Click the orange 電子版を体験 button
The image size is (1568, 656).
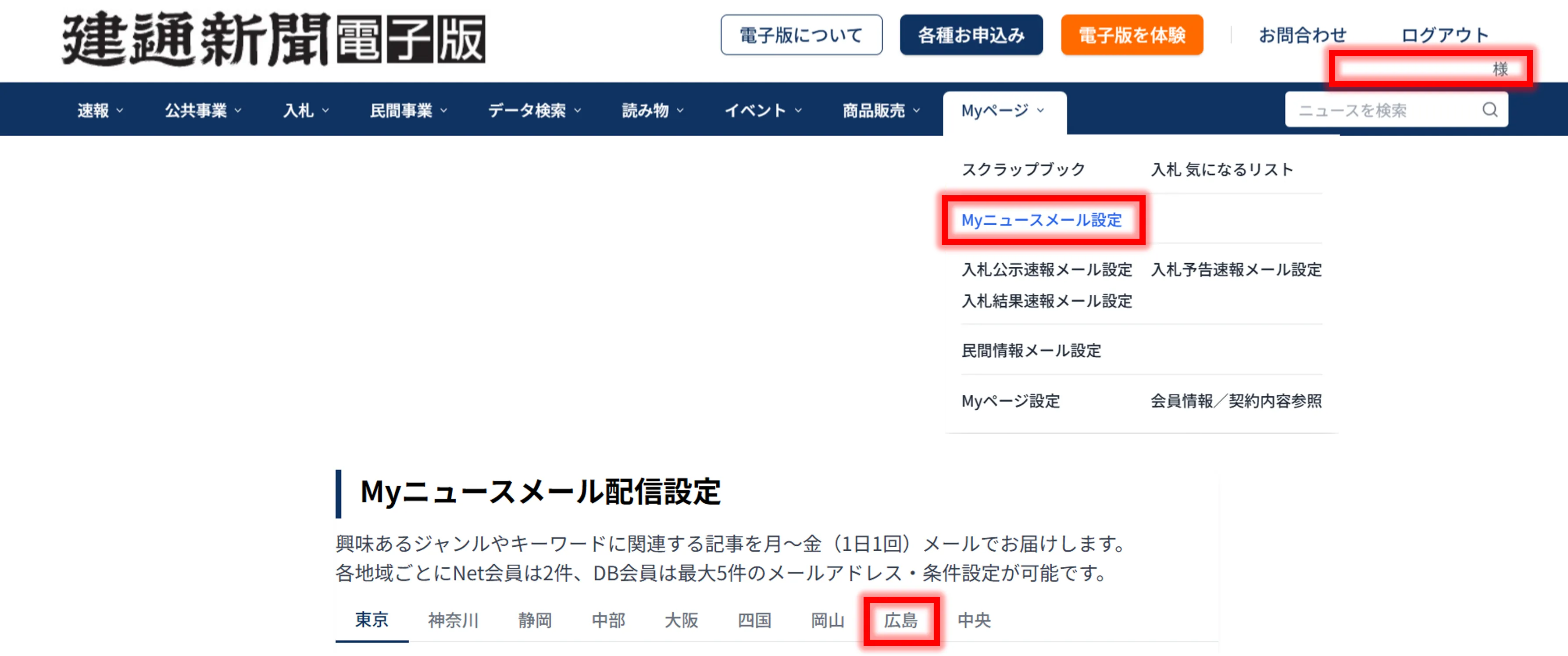click(x=1132, y=35)
